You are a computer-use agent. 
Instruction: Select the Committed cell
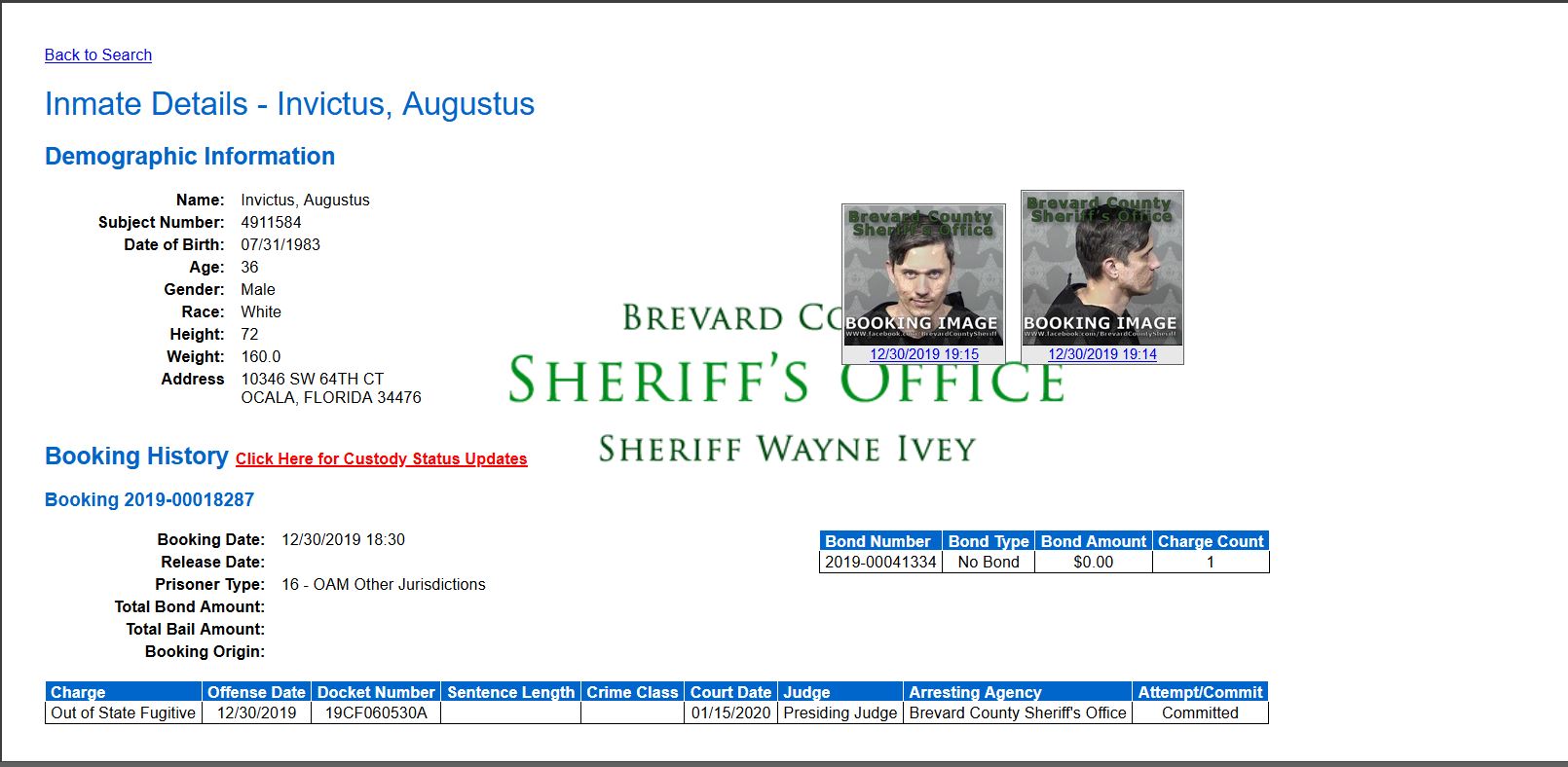1201,713
